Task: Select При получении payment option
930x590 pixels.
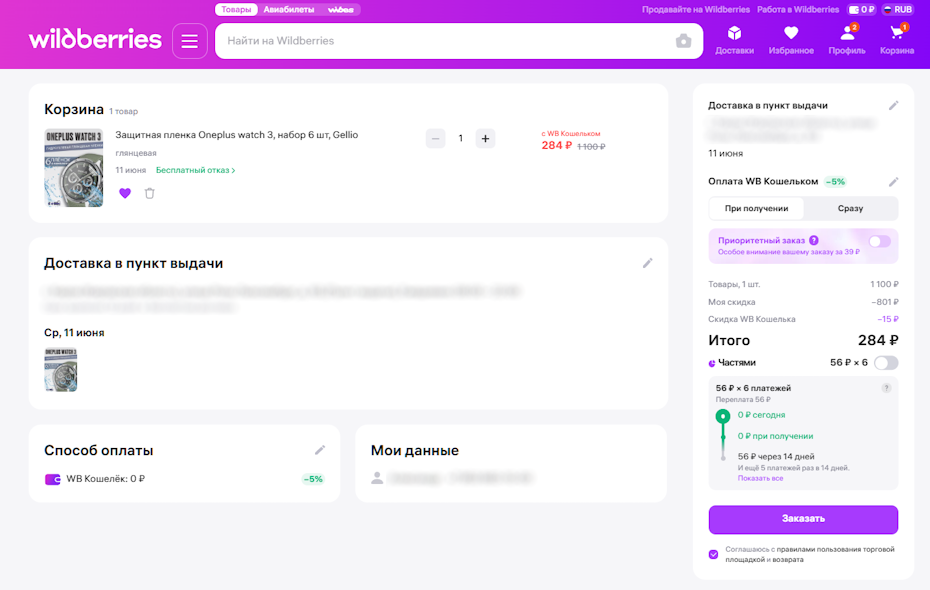Action: click(756, 208)
